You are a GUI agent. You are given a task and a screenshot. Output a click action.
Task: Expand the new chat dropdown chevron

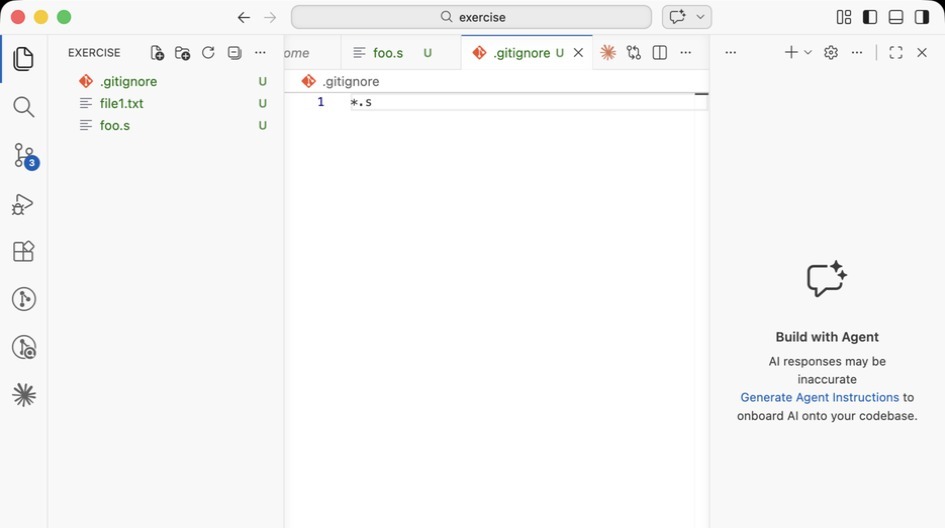pyautogui.click(x=808, y=53)
